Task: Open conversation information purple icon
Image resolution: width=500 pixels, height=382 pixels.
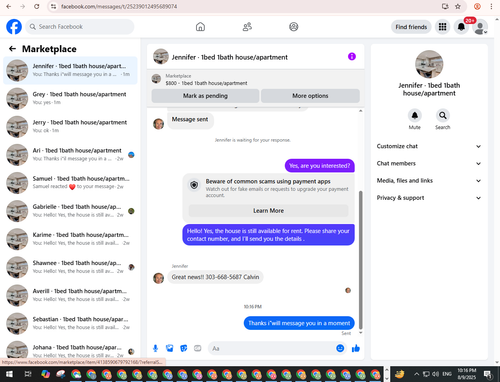Action: point(352,57)
